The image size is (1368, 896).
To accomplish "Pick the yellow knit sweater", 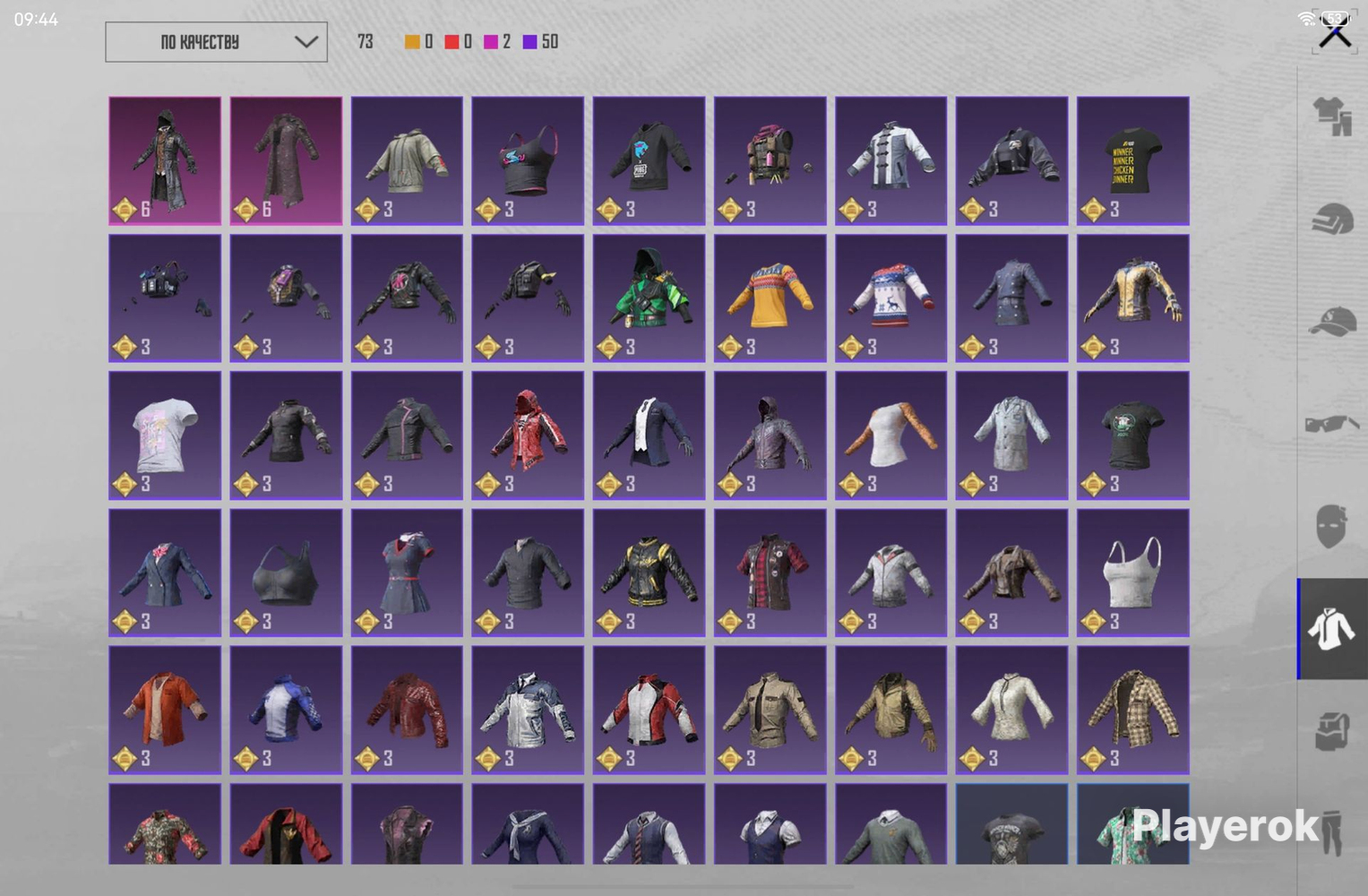I will [x=770, y=298].
